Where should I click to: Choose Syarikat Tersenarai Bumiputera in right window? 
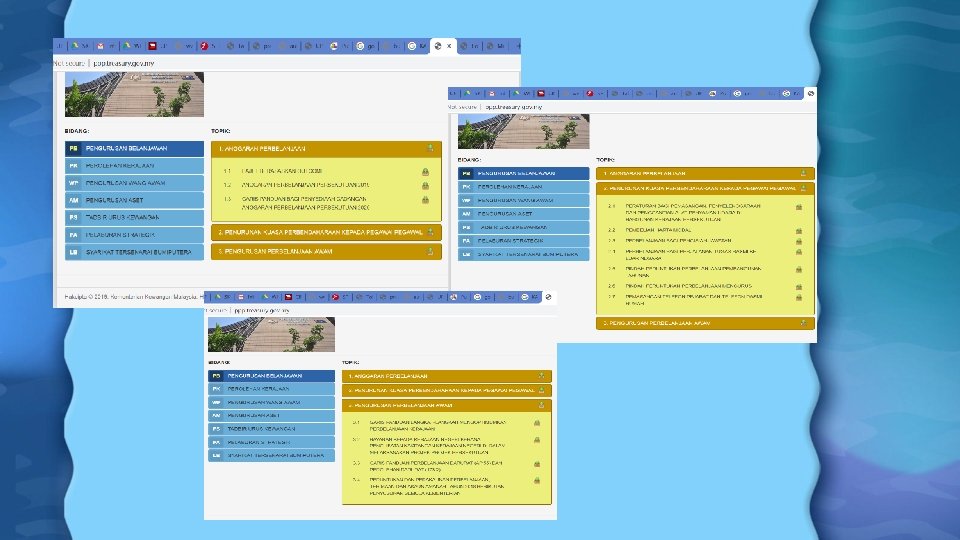tap(523, 254)
